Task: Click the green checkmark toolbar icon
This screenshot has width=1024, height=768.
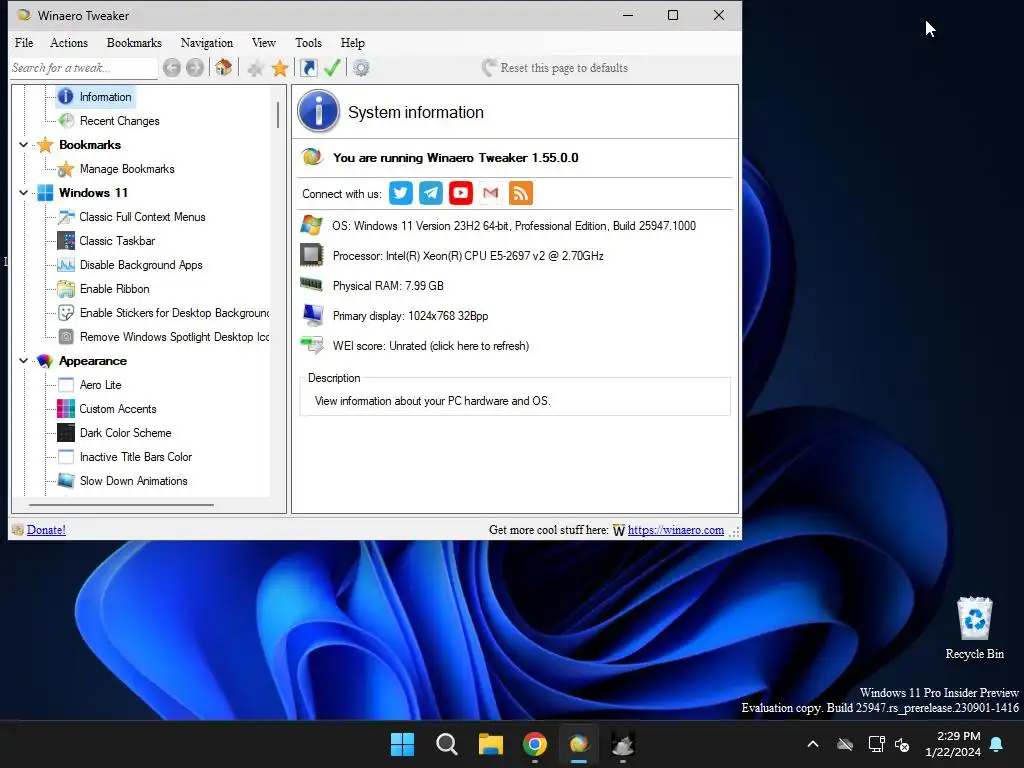Action: [x=332, y=67]
